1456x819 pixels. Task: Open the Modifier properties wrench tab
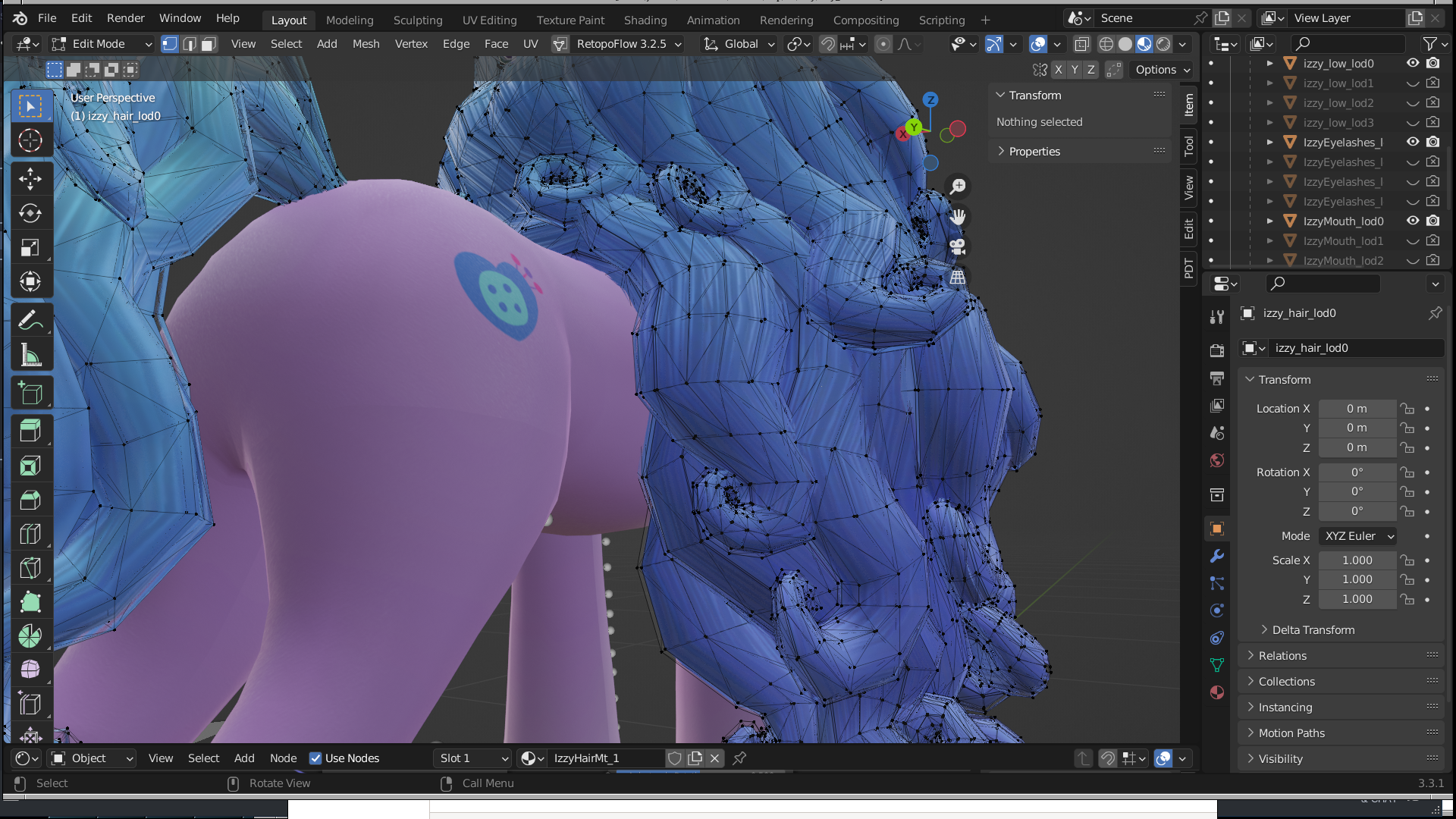(1217, 556)
